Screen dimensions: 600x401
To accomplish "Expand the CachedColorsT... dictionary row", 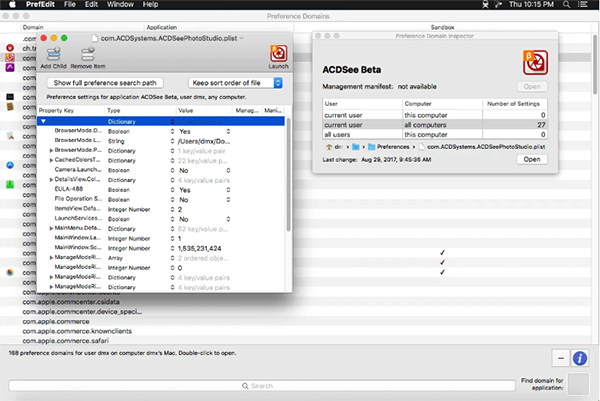I will (x=51, y=160).
